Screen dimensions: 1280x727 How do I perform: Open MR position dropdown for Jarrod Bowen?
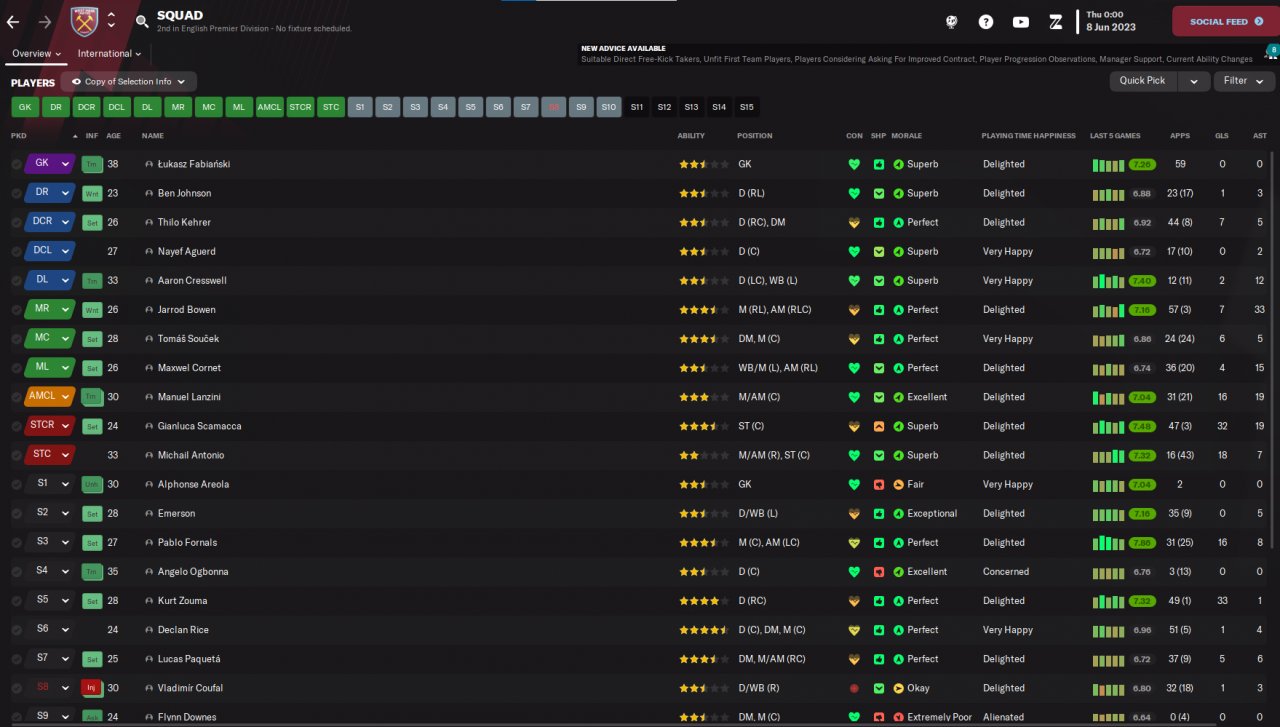[51, 310]
